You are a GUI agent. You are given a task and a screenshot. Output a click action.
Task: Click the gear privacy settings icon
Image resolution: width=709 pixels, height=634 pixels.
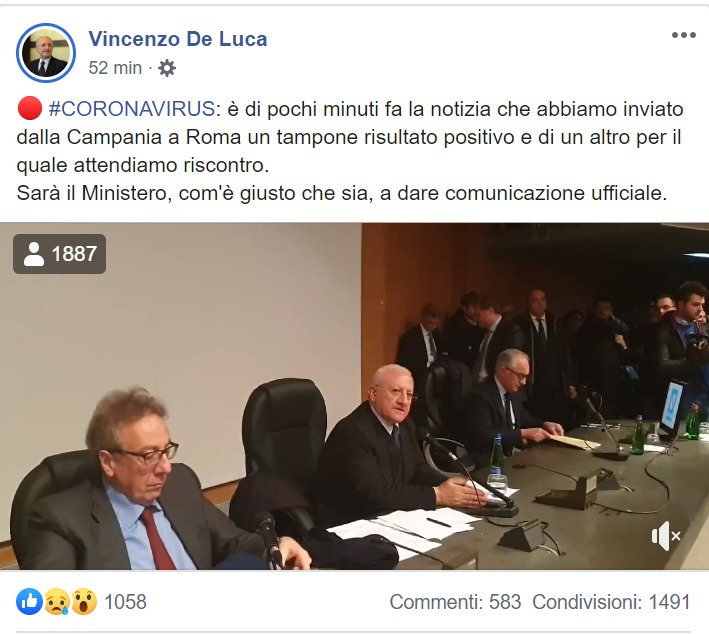click(x=167, y=68)
